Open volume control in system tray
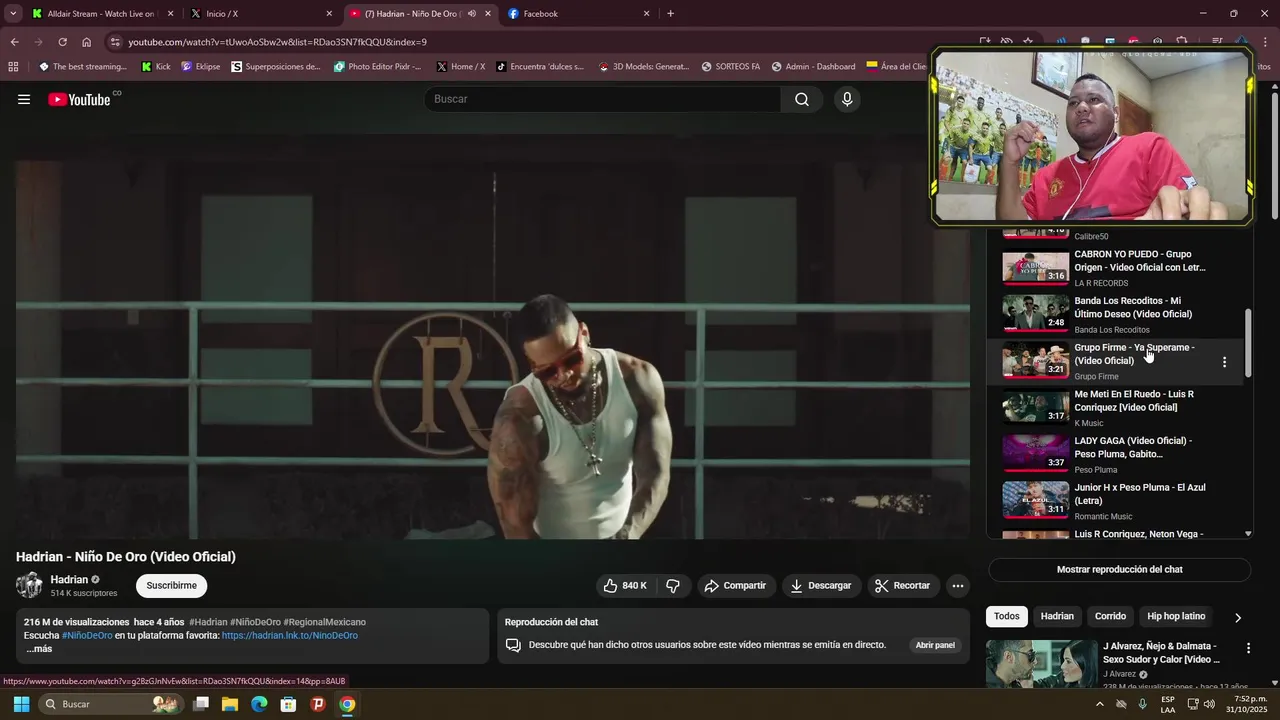The height and width of the screenshot is (720, 1280). click(1209, 704)
